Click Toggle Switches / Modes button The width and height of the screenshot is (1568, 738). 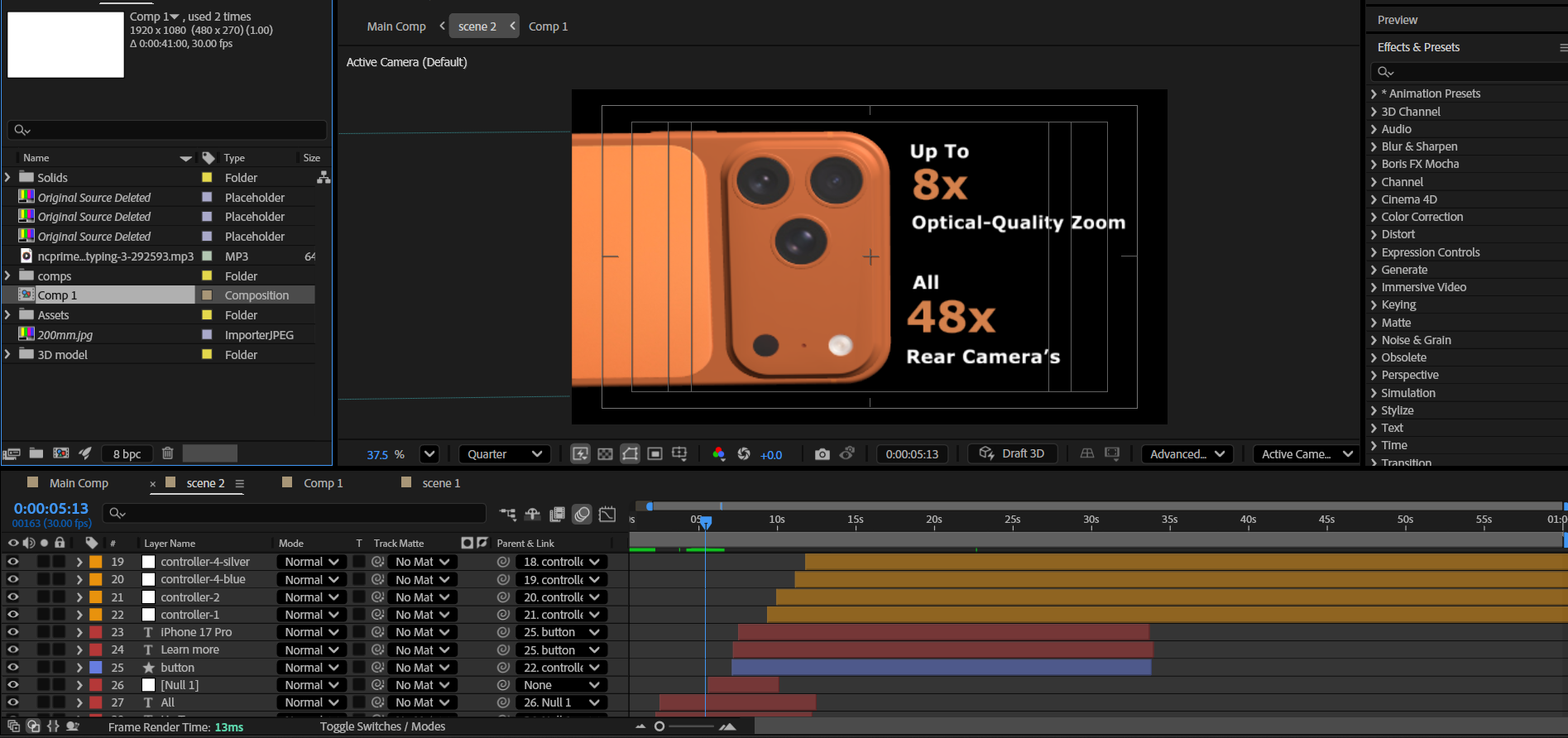click(382, 726)
